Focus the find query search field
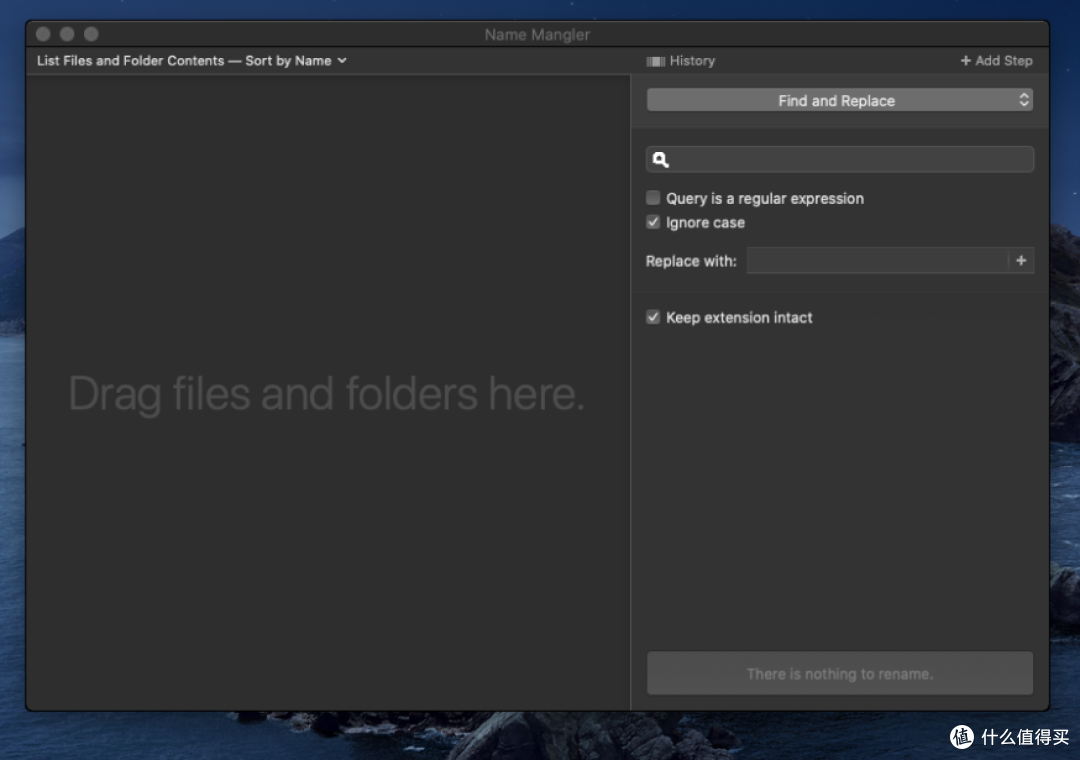This screenshot has height=760, width=1080. coord(840,160)
